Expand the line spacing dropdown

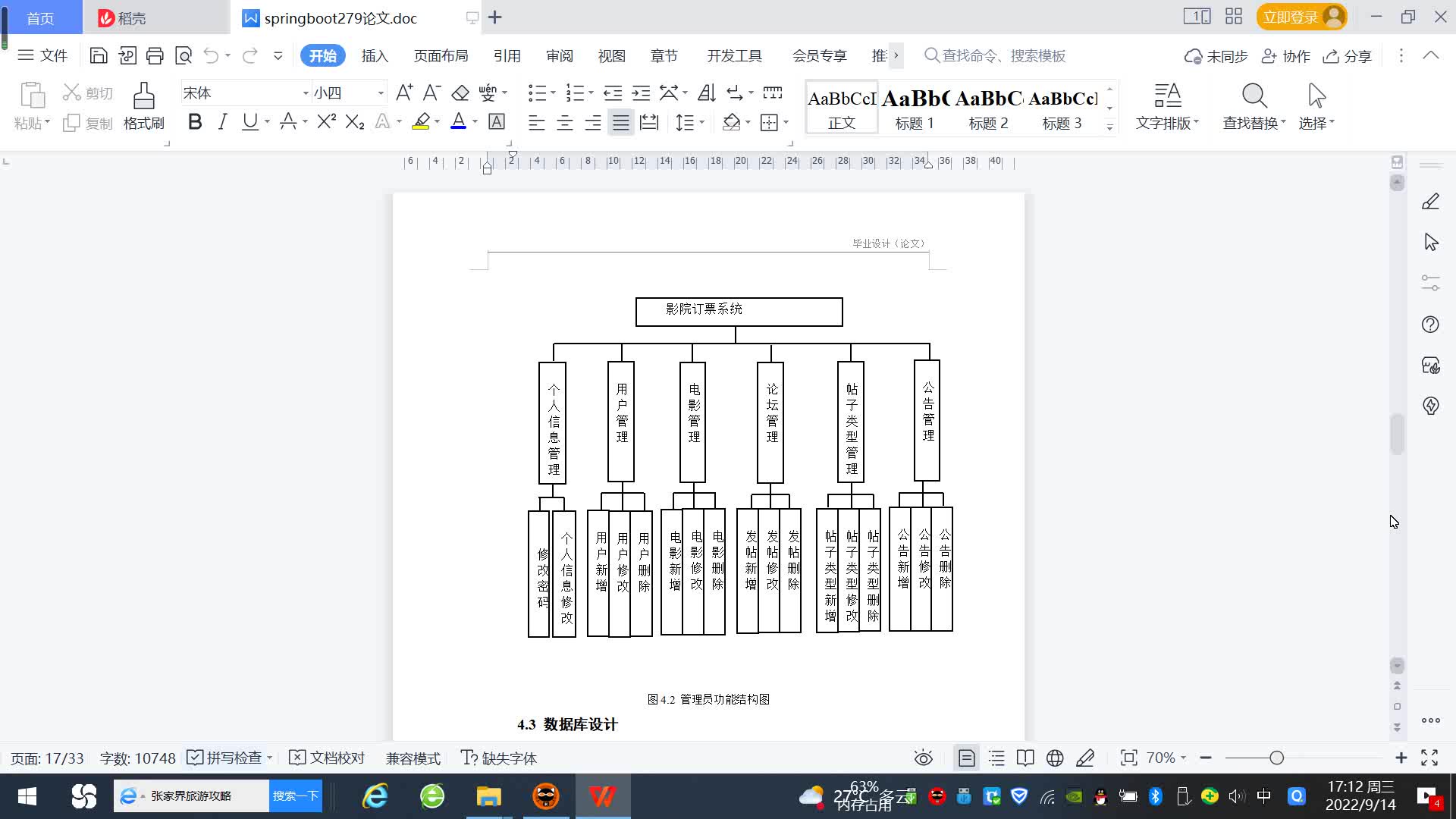702,122
